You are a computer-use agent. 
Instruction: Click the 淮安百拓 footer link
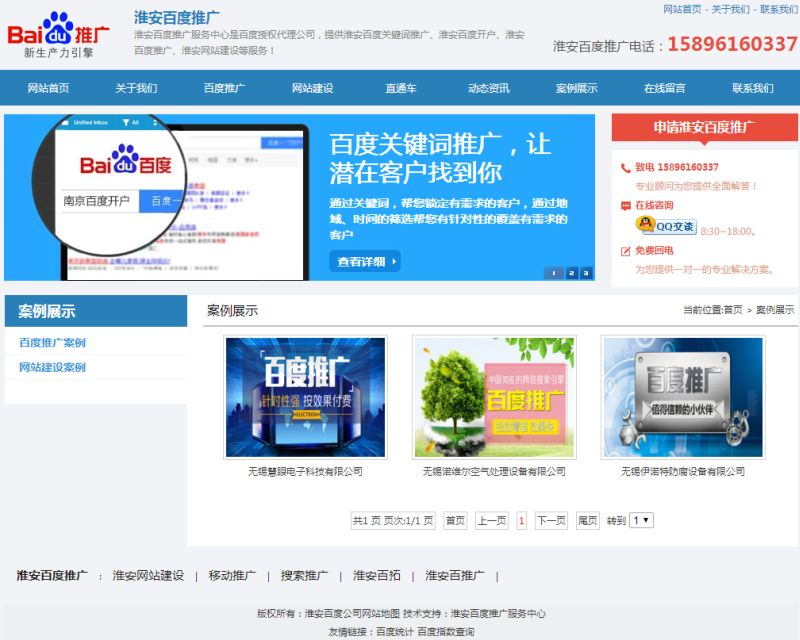pyautogui.click(x=377, y=576)
